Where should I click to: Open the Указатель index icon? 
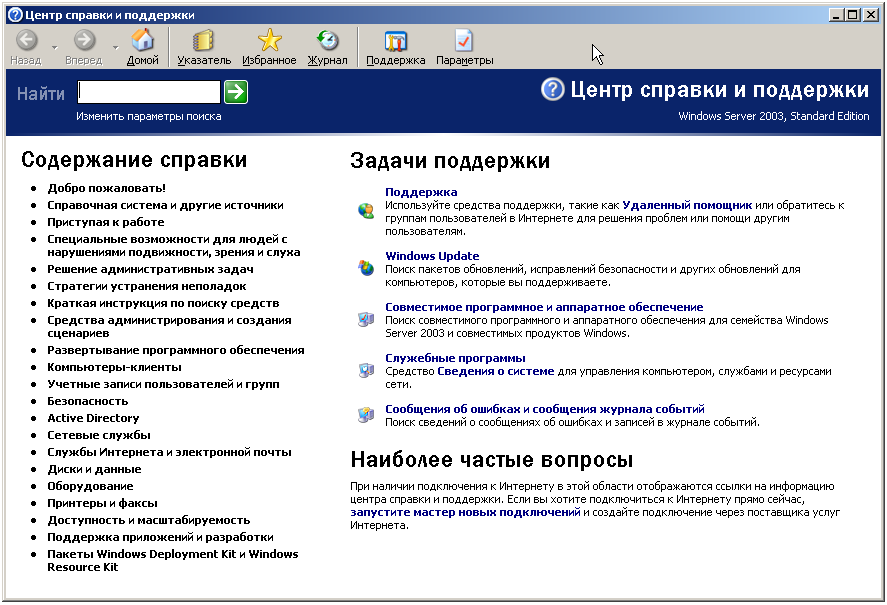204,40
